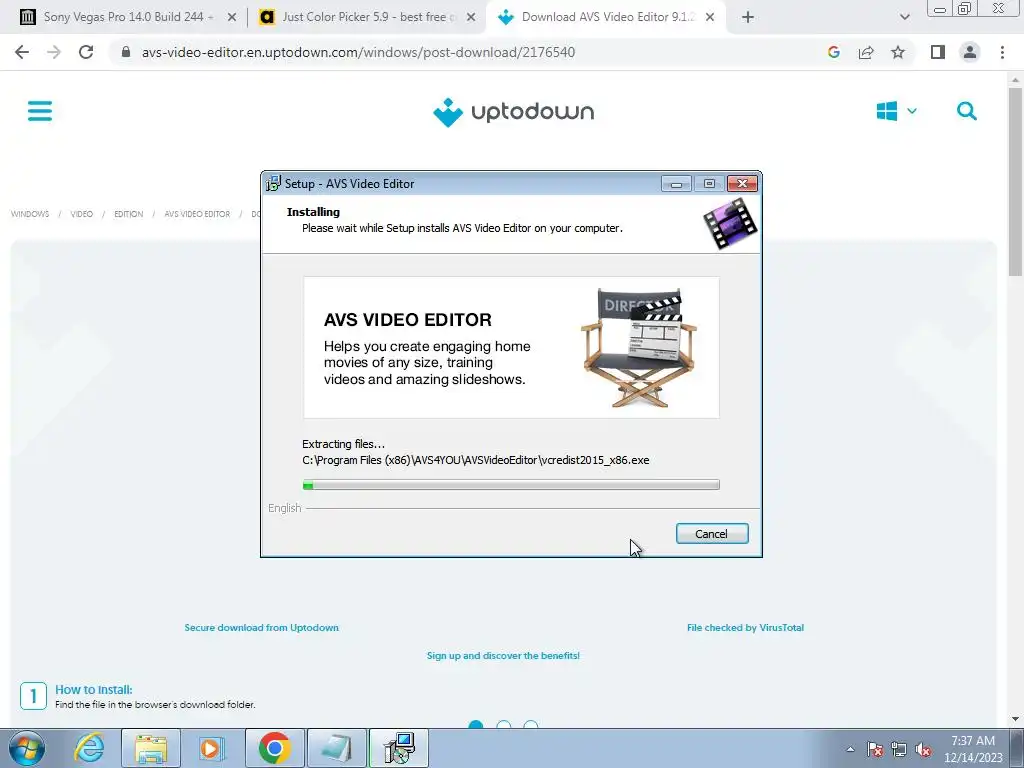The width and height of the screenshot is (1024, 768).
Task: Reload the current page
Action: (86, 52)
